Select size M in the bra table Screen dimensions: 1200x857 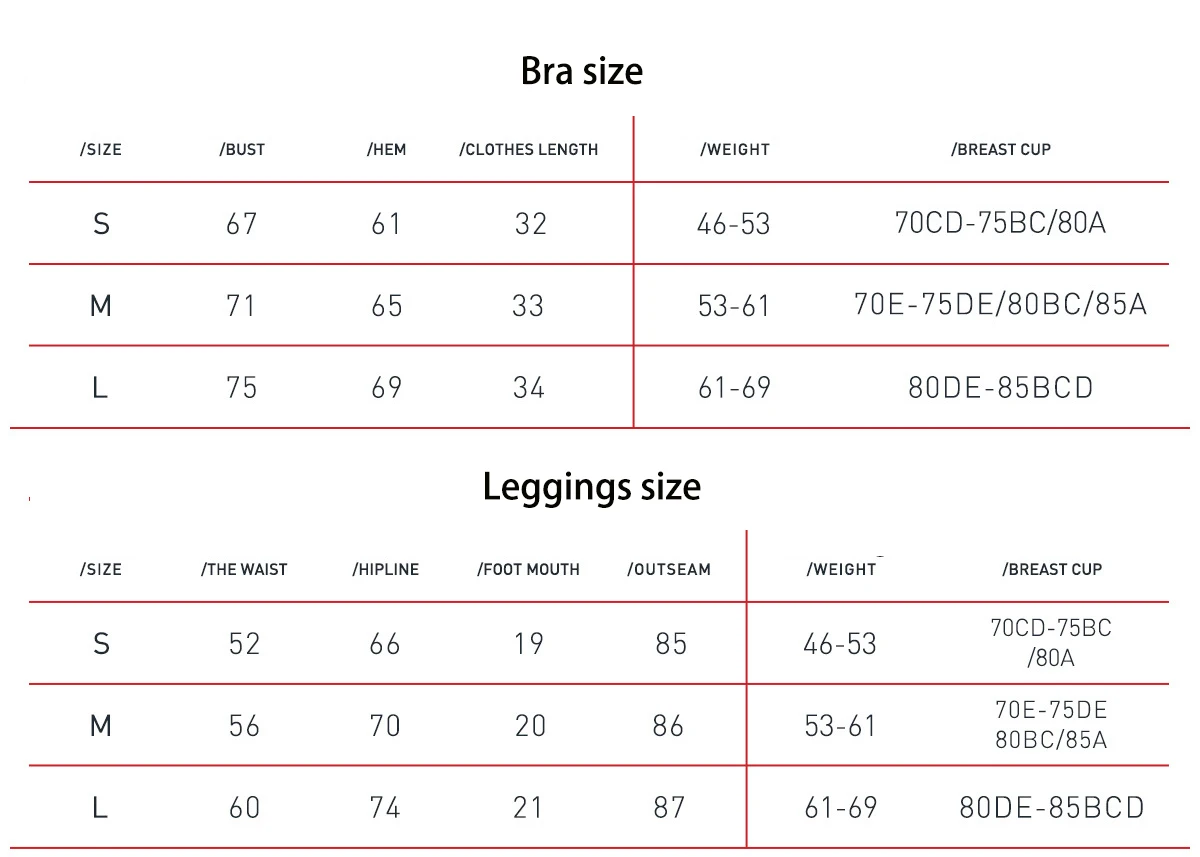[x=100, y=306]
